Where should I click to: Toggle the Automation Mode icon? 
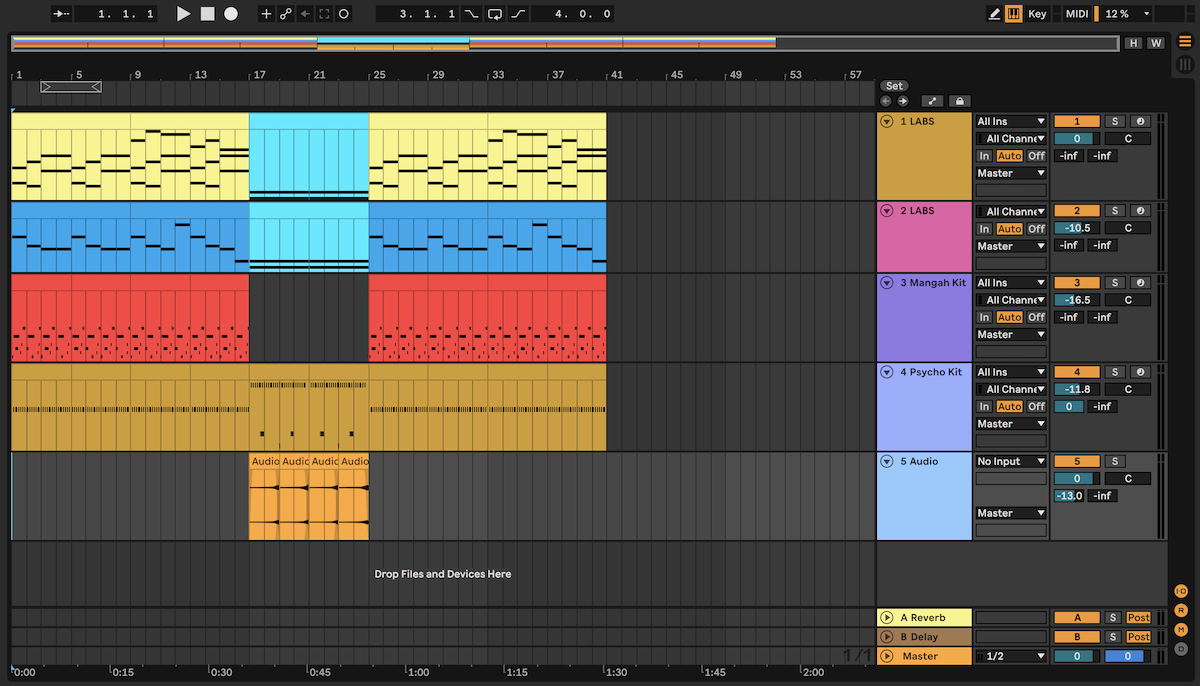point(931,101)
